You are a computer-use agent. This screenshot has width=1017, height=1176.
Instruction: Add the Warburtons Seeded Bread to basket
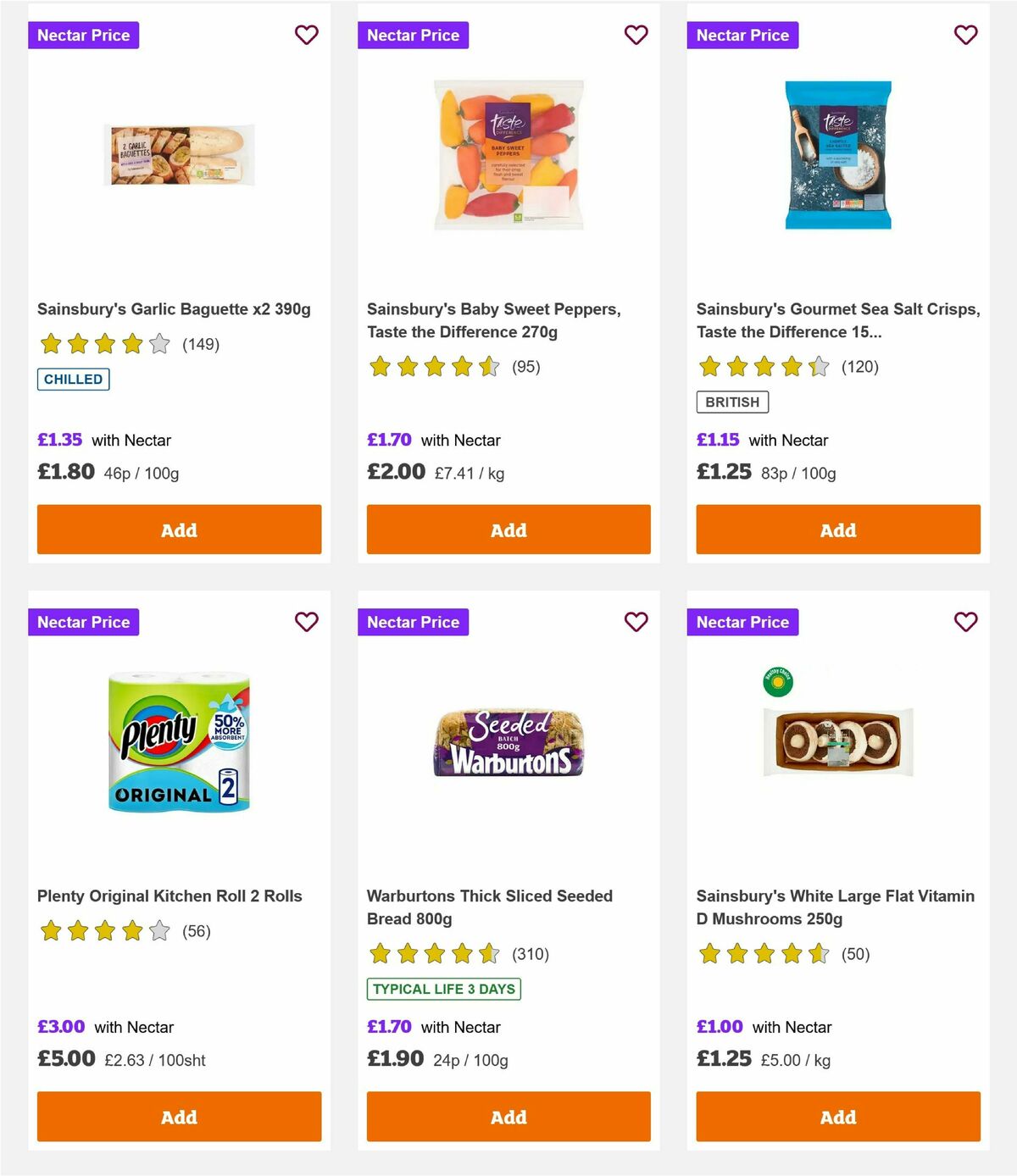click(x=508, y=1117)
